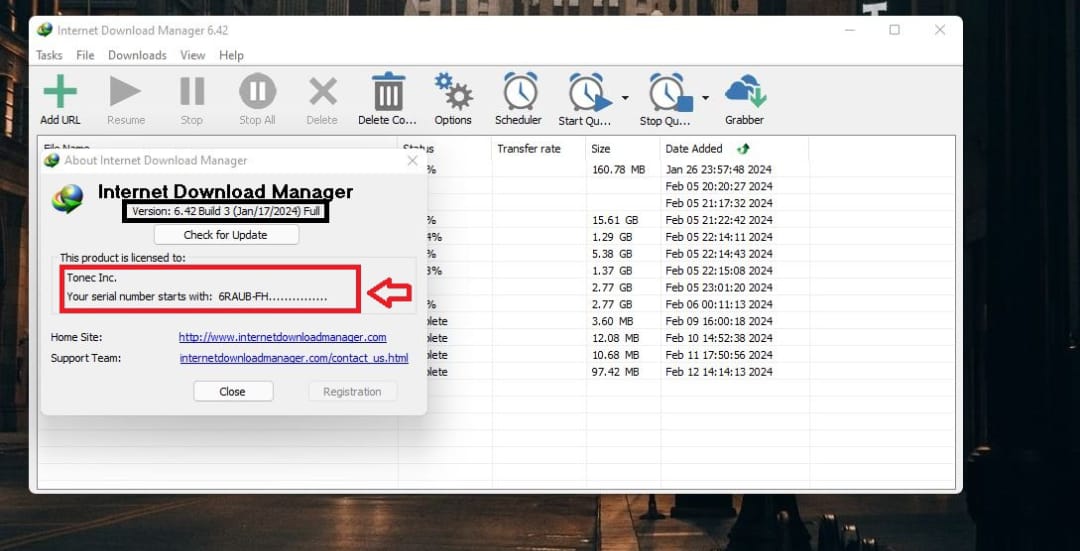The image size is (1080, 551).
Task: Click the Delete Completed trash icon
Action: (x=388, y=92)
